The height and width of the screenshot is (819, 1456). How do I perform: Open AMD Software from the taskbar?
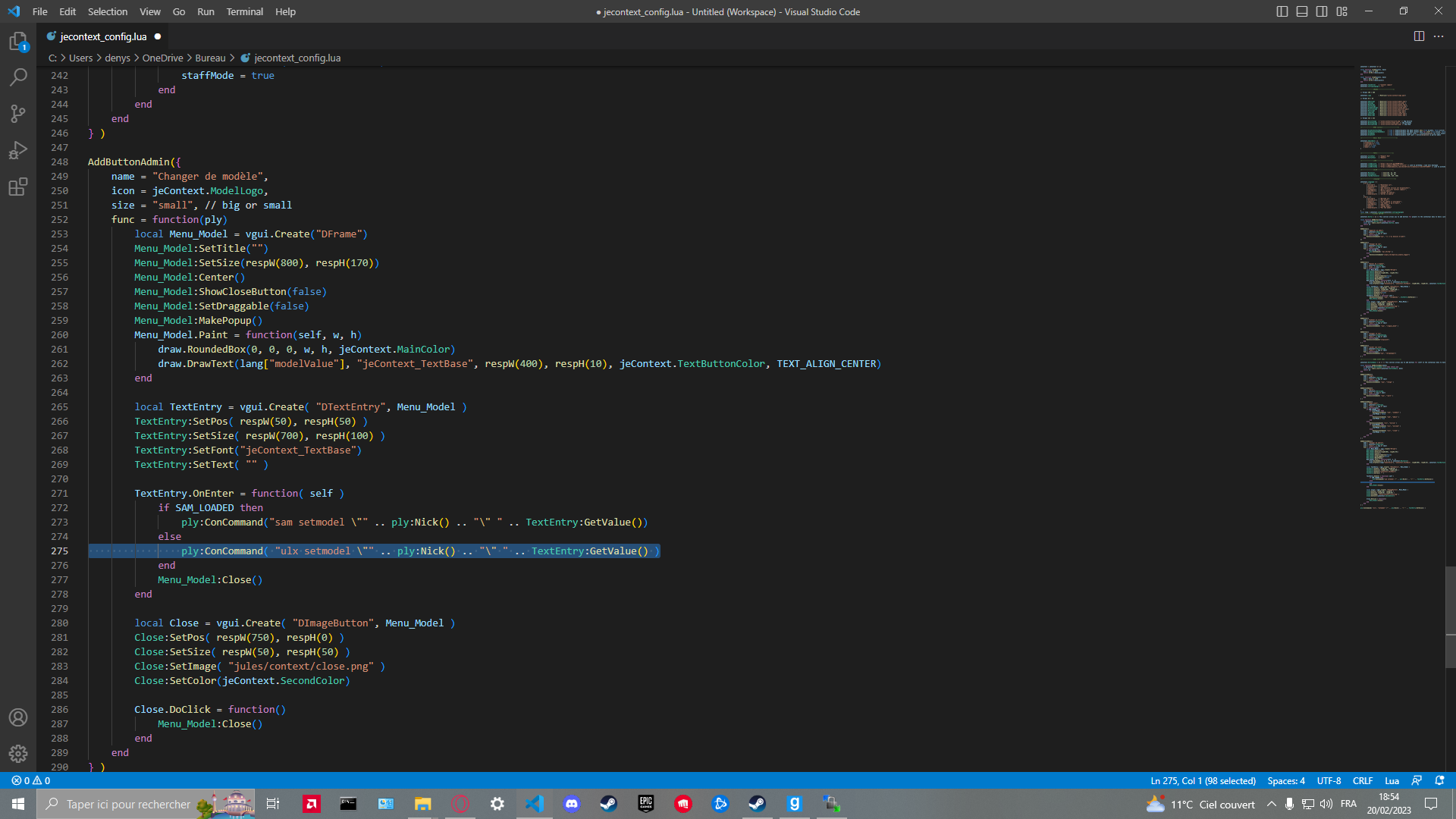[x=311, y=804]
